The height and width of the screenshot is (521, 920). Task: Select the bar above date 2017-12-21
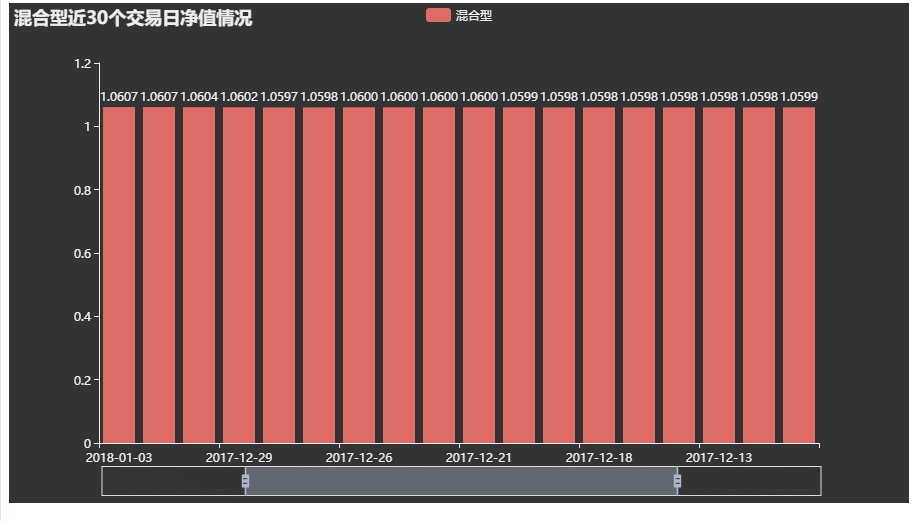pyautogui.click(x=479, y=275)
